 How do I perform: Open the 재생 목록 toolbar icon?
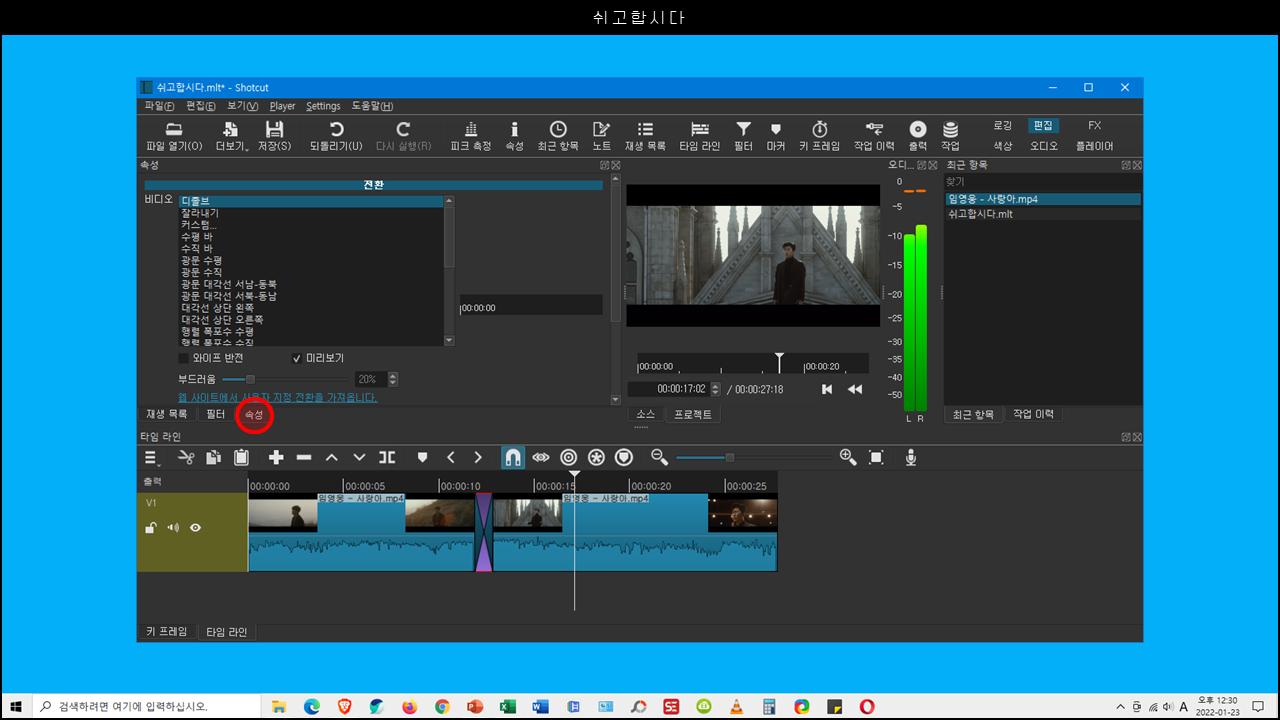click(x=645, y=137)
